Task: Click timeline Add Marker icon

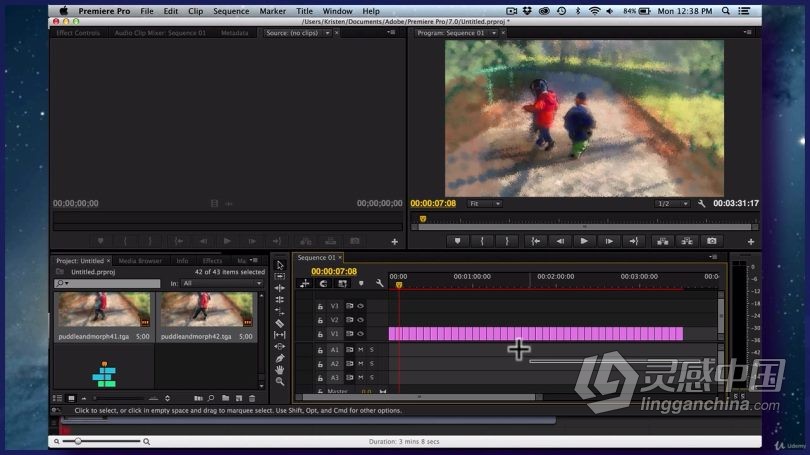Action: [x=361, y=283]
